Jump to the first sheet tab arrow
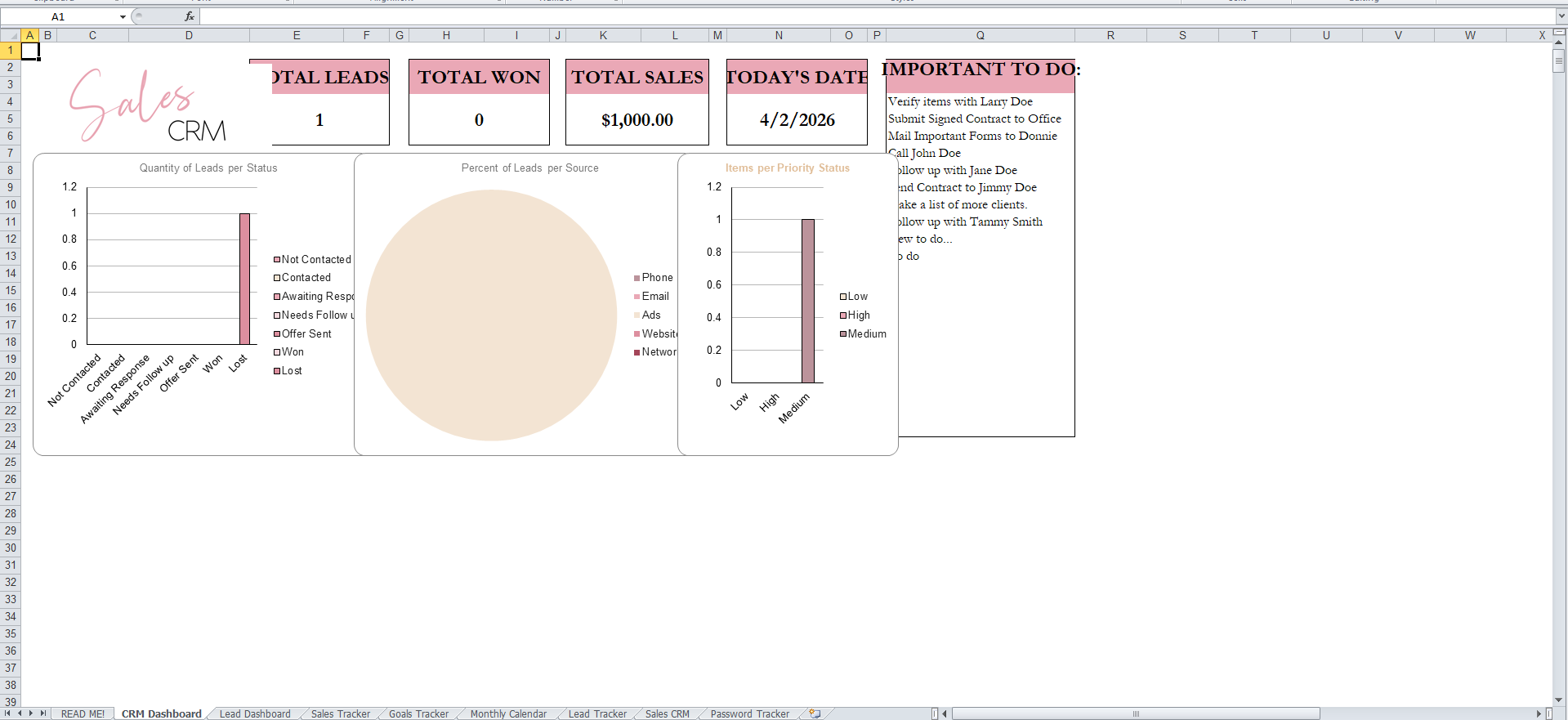 [8, 713]
